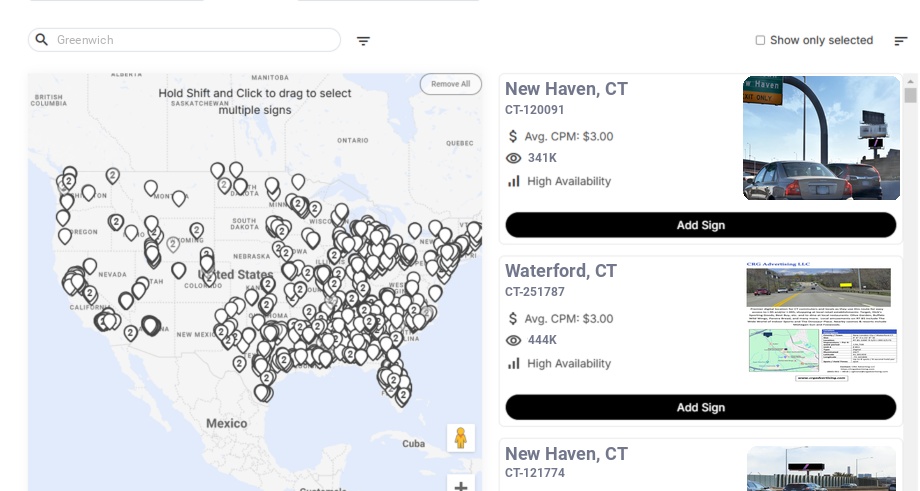
Task: Click Waterford availability bar chart icon
Action: (514, 363)
